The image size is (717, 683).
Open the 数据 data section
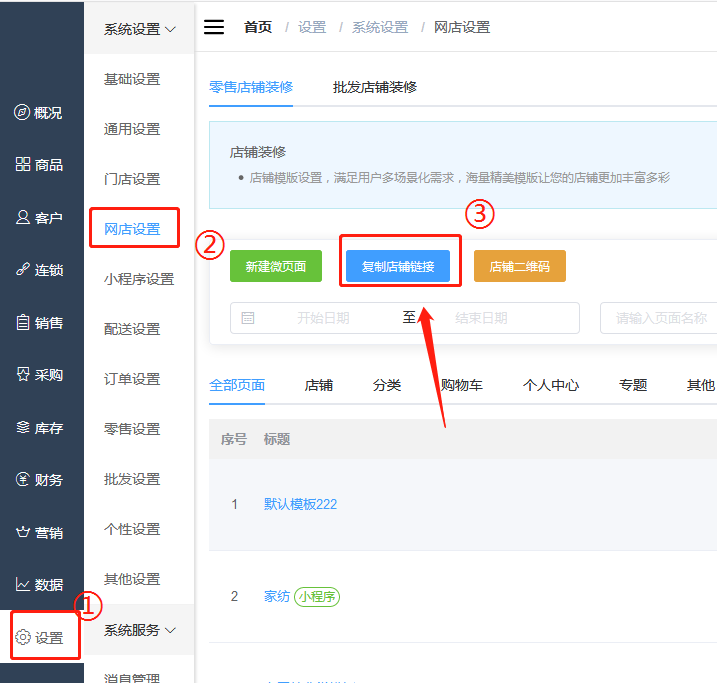click(38, 585)
